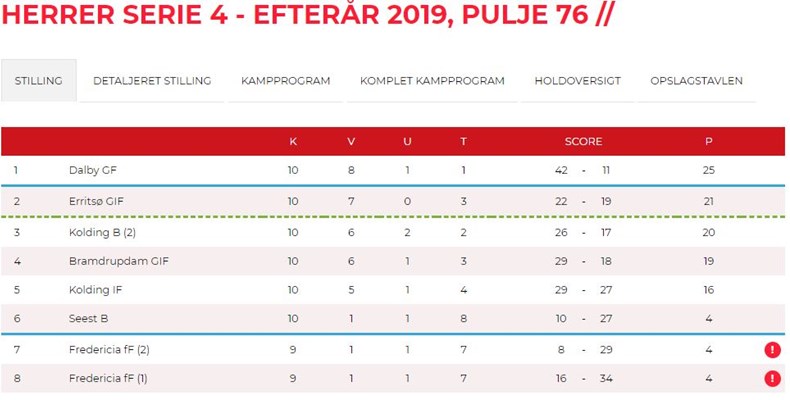Viewport: 790px width, 400px height.
Task: Go to the Holdoversigt tab
Action: click(578, 81)
